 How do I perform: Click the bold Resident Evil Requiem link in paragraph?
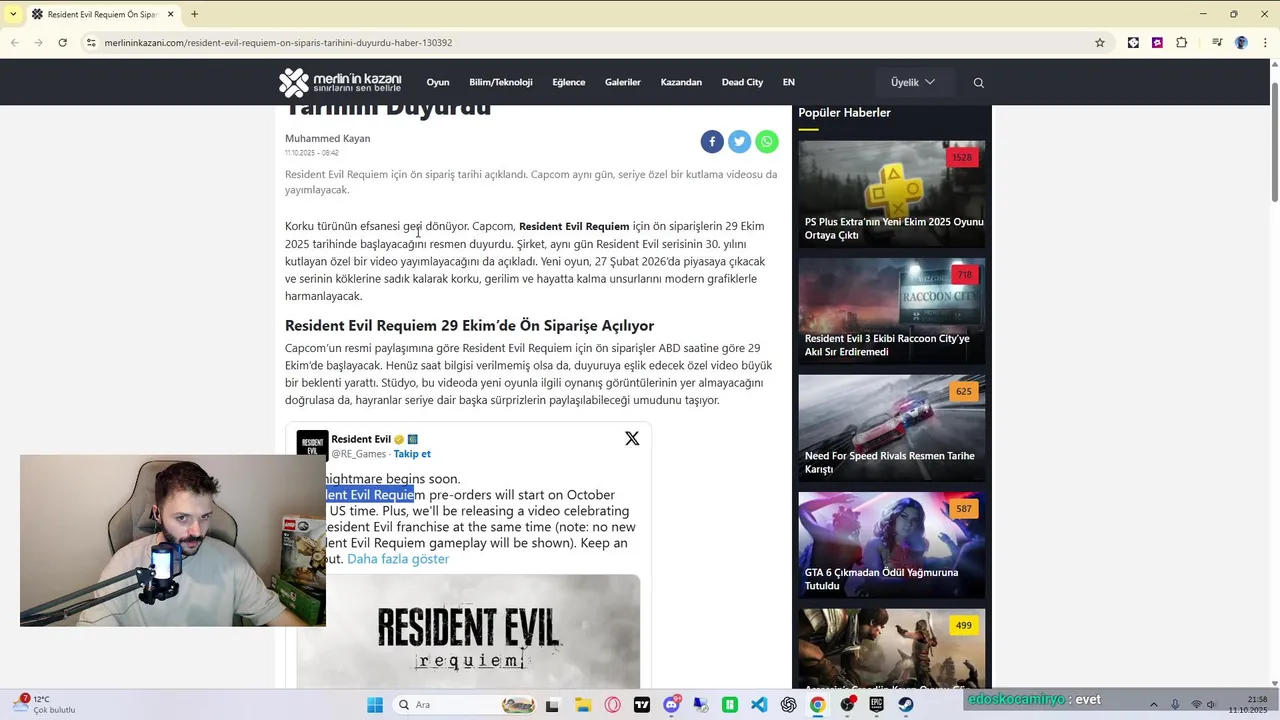click(574, 226)
